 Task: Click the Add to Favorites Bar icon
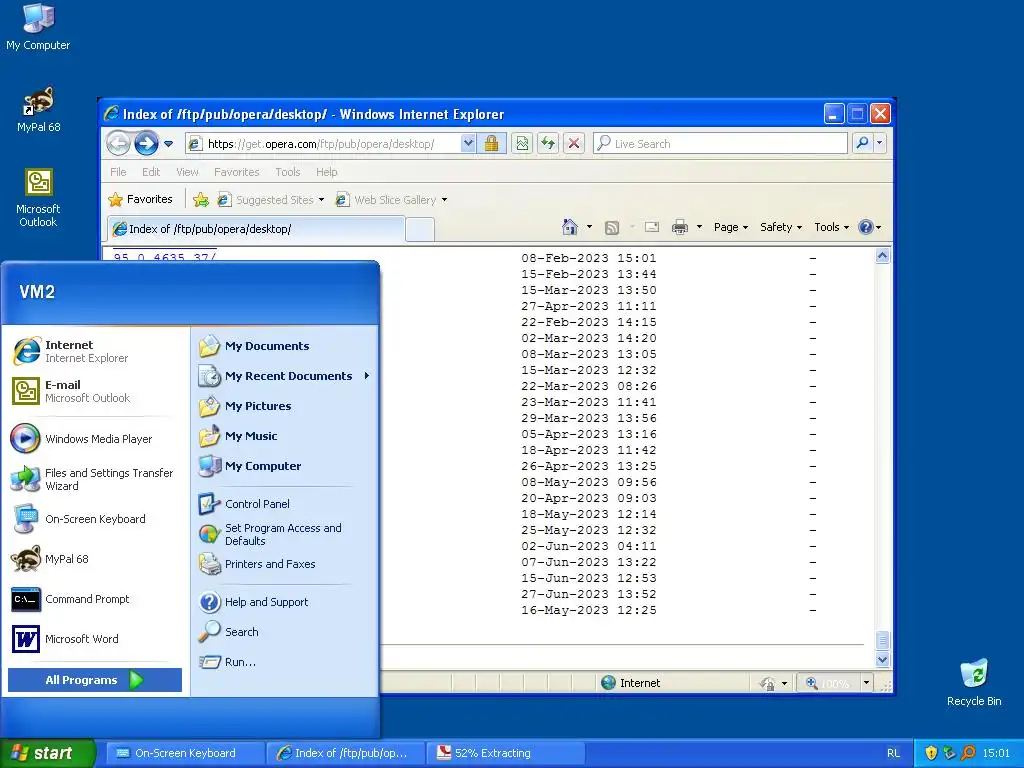coord(200,200)
